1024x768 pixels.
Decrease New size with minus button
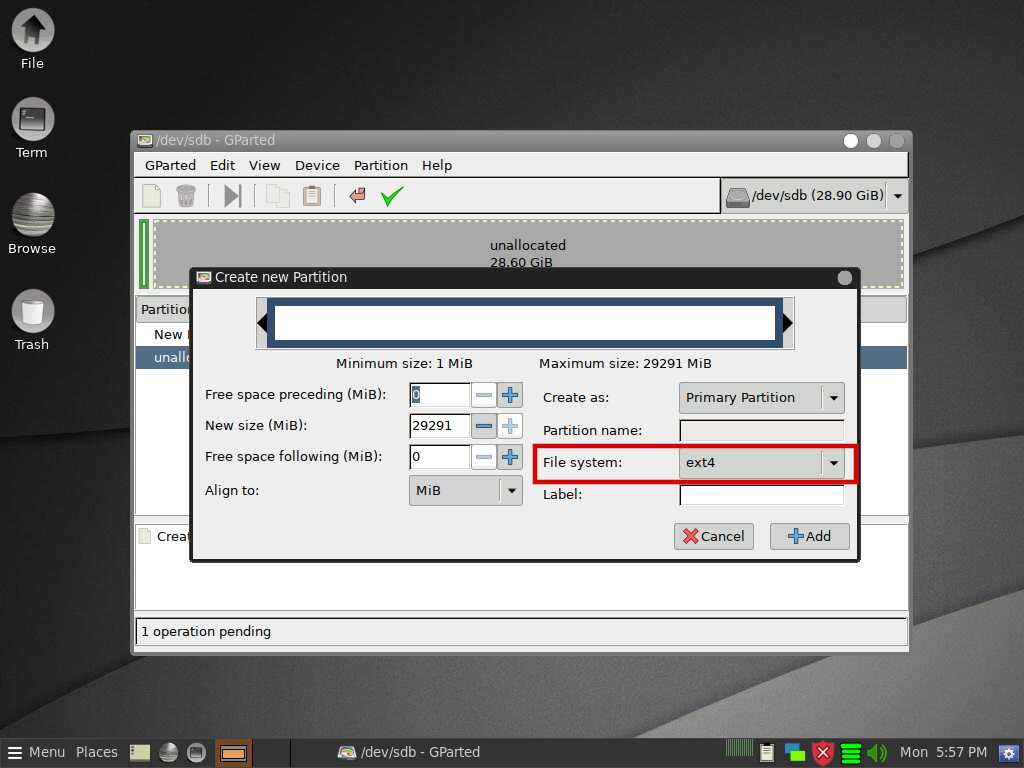[484, 426]
